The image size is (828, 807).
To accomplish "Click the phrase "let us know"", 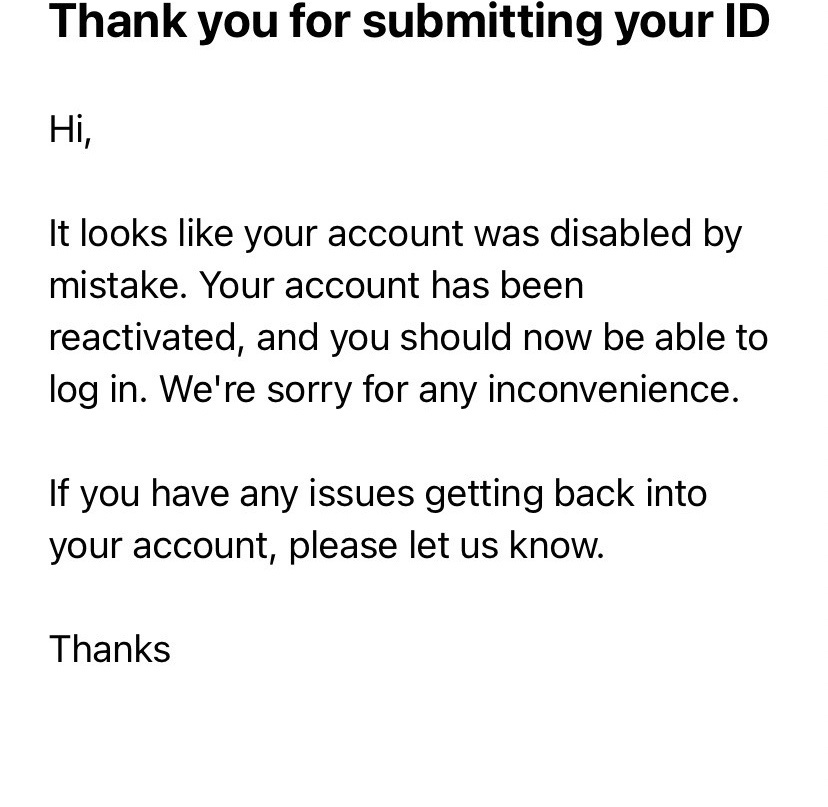I will 504,545.
